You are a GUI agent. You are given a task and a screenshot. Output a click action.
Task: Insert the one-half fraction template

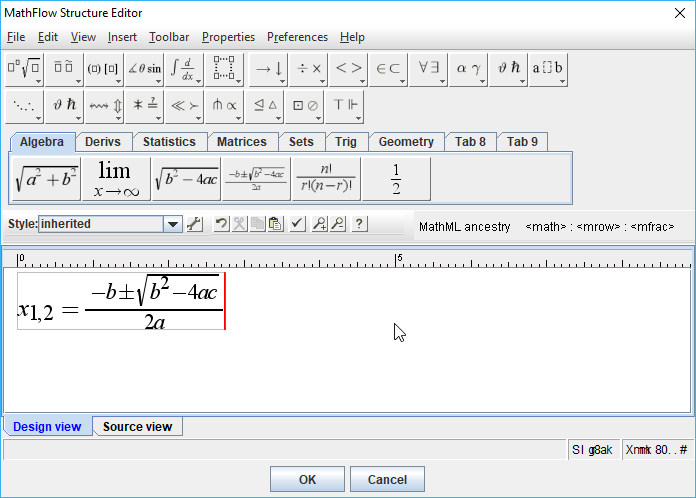(396, 179)
